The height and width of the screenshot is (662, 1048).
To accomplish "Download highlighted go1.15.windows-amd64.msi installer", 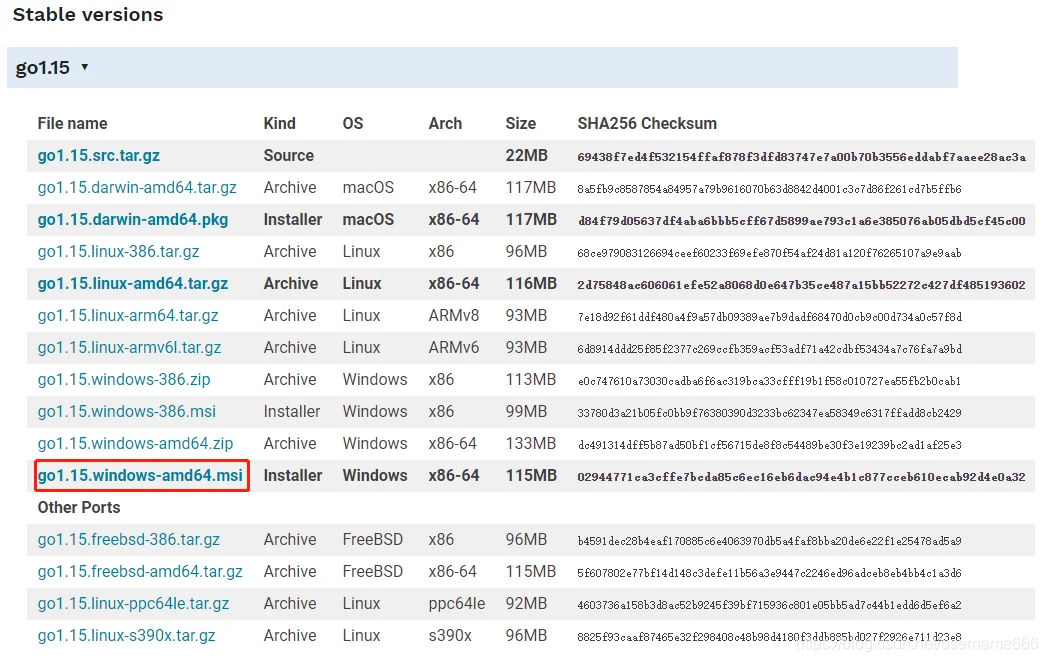I will point(140,475).
